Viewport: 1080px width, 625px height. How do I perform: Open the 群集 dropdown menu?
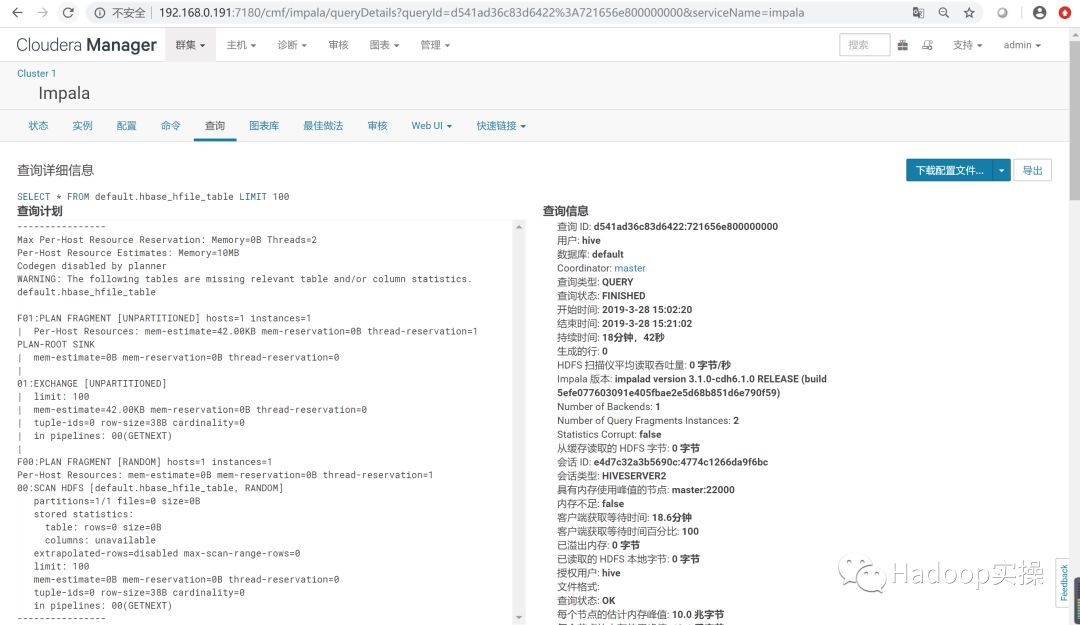(190, 45)
